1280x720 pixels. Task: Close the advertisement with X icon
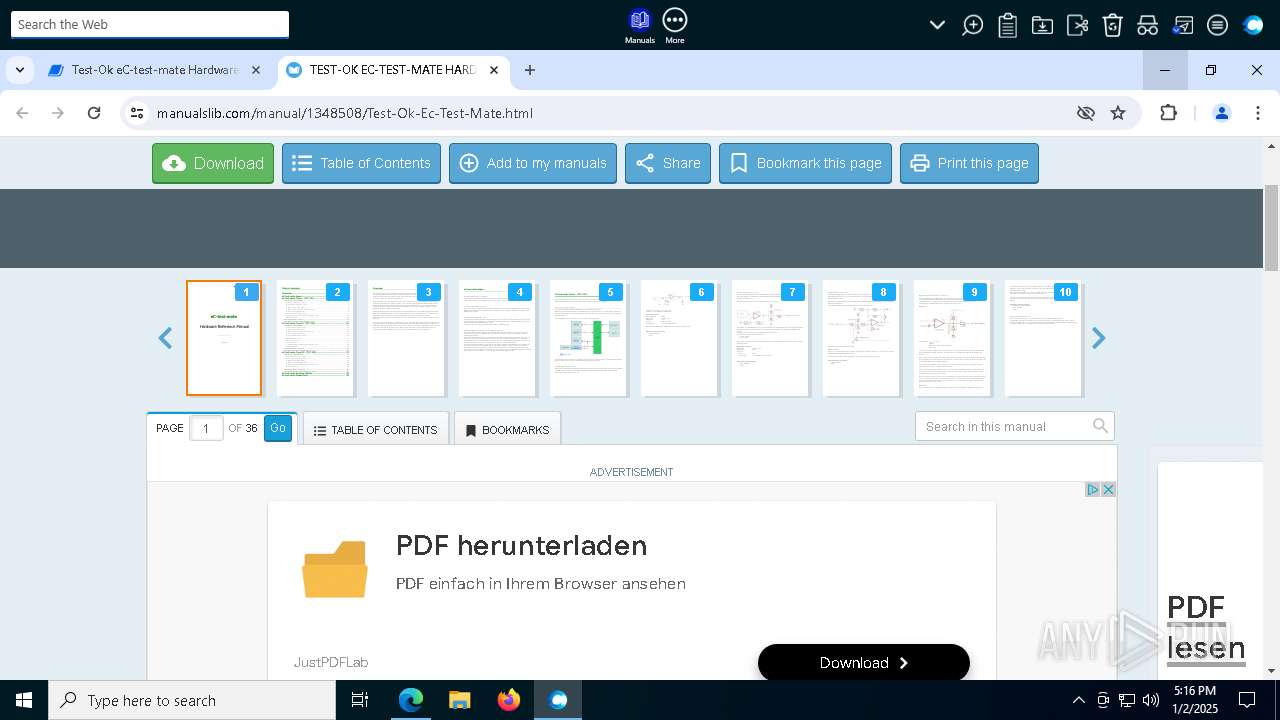click(1108, 489)
